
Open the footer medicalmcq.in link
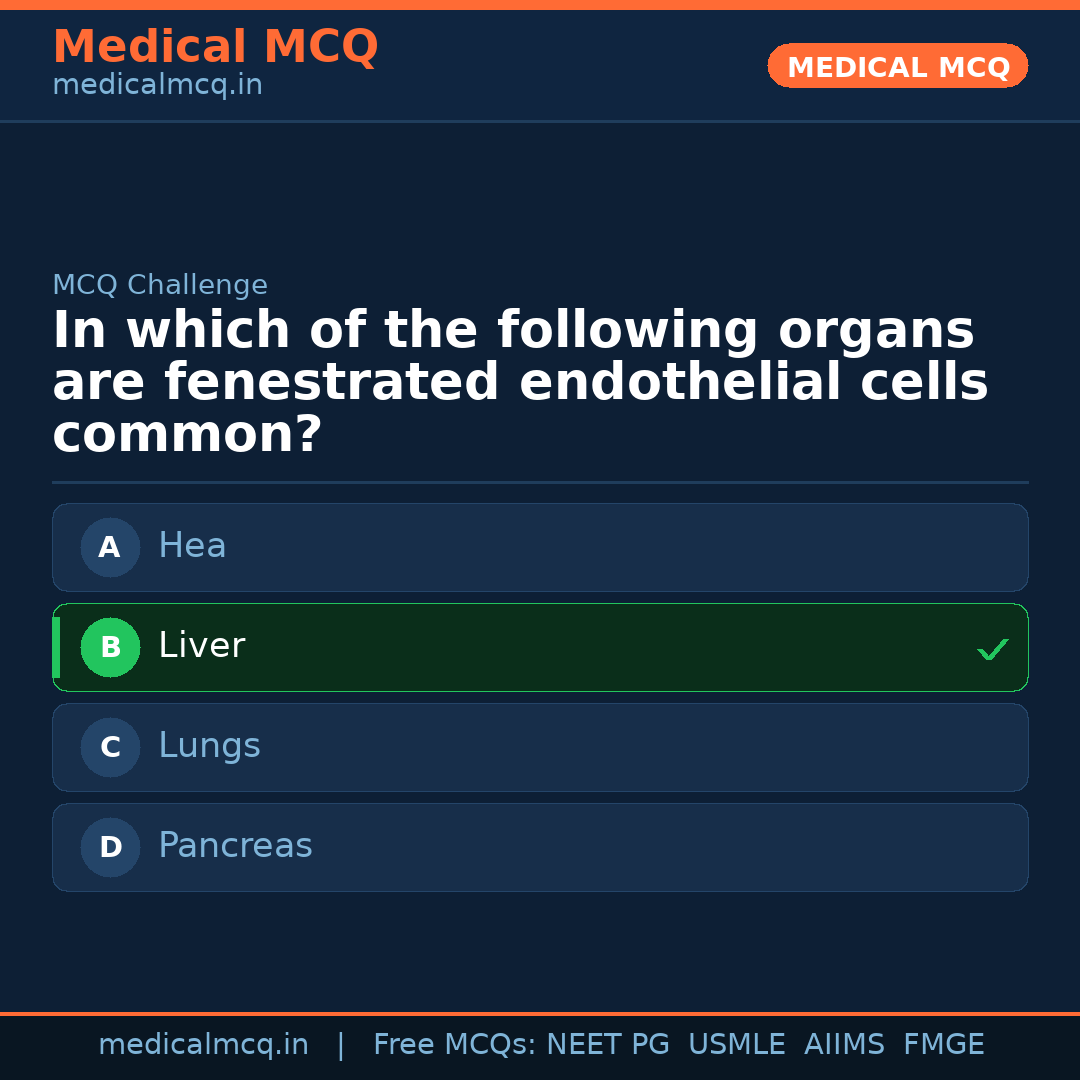click(x=203, y=1045)
